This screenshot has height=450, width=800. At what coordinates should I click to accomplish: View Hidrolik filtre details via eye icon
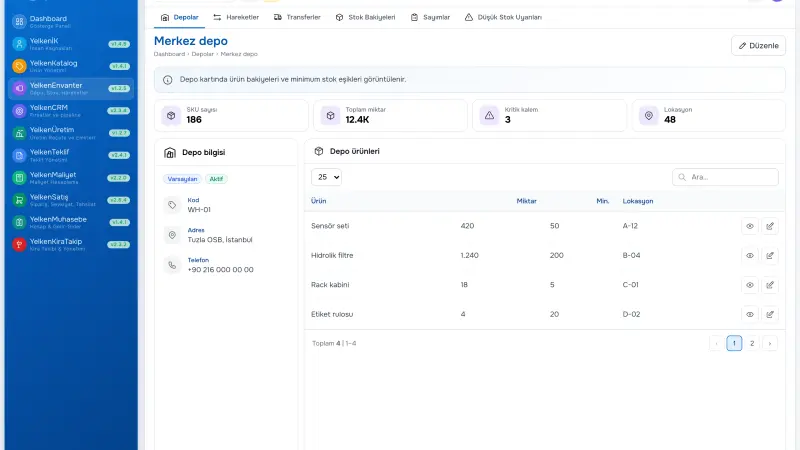(749, 256)
